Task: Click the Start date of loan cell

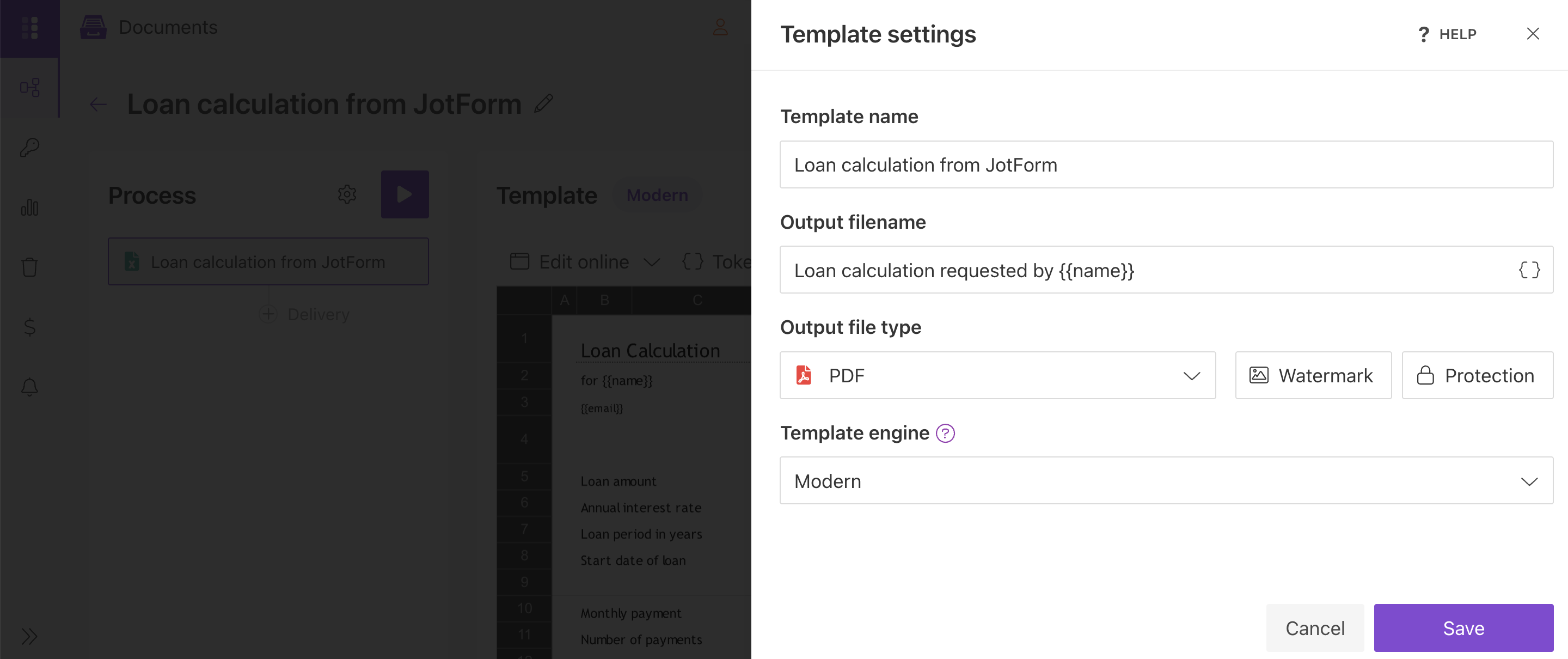Action: (x=633, y=561)
